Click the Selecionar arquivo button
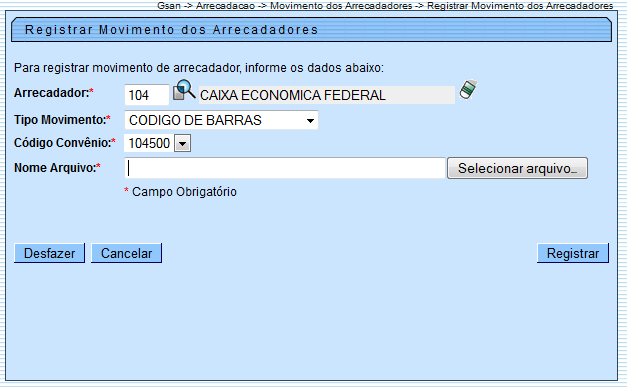Screen dimensions: 627x387 [517, 168]
